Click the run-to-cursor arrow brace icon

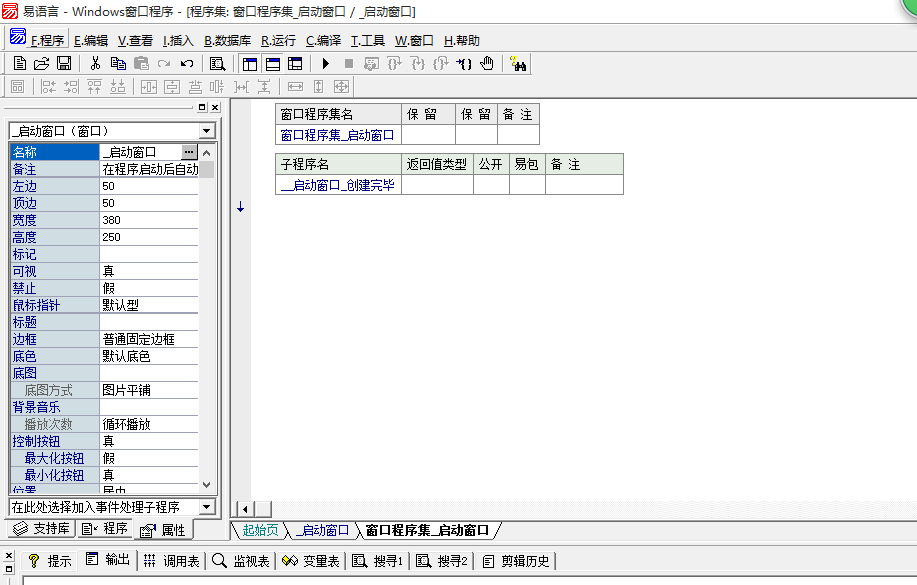click(464, 63)
